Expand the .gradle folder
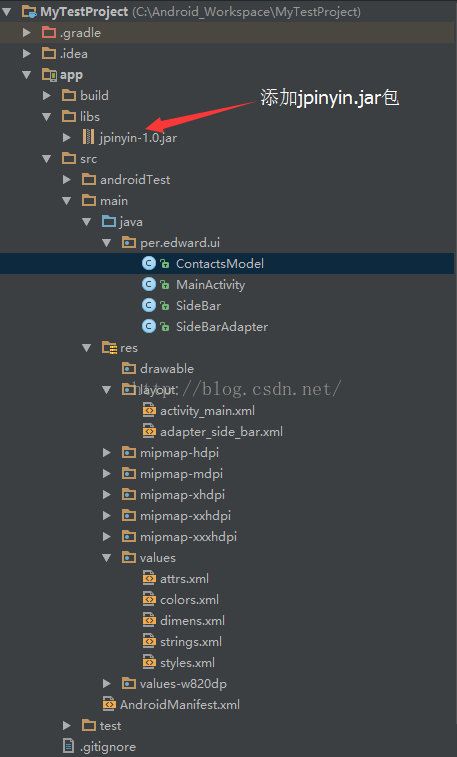This screenshot has width=457, height=757. [x=27, y=33]
